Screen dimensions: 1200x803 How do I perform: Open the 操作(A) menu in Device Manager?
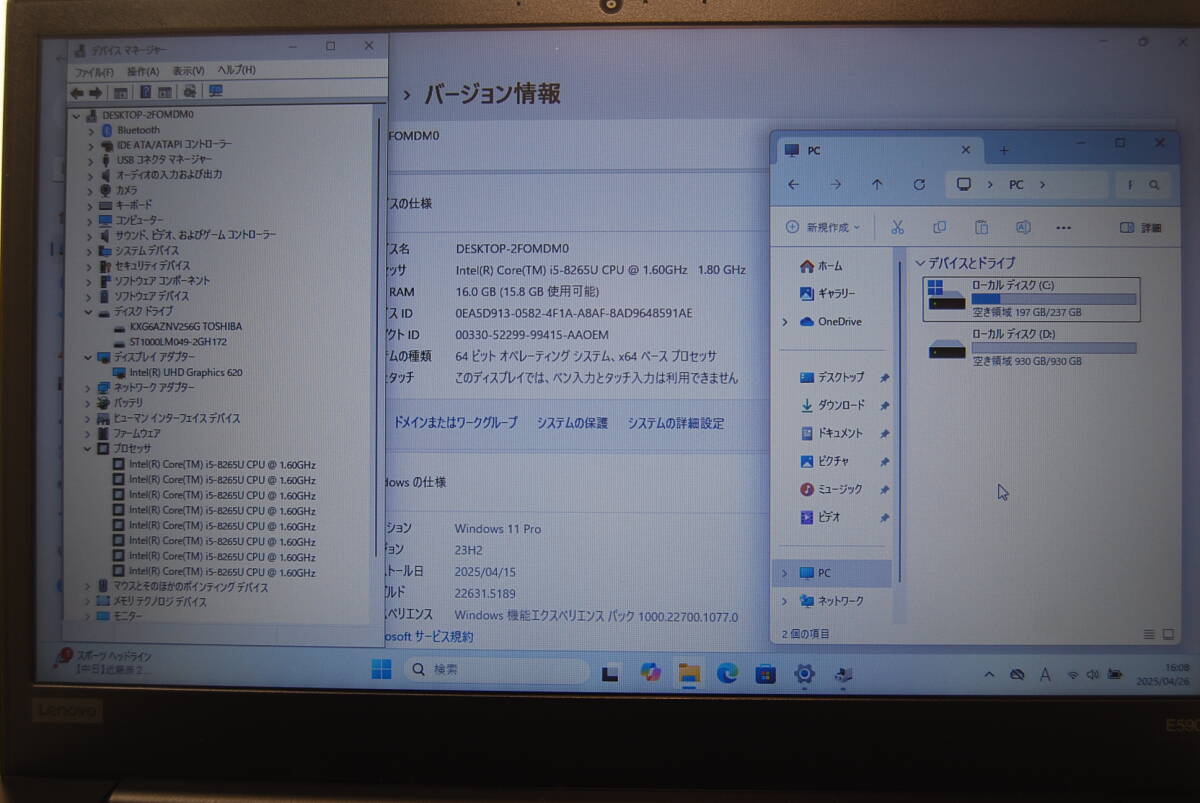coord(142,71)
